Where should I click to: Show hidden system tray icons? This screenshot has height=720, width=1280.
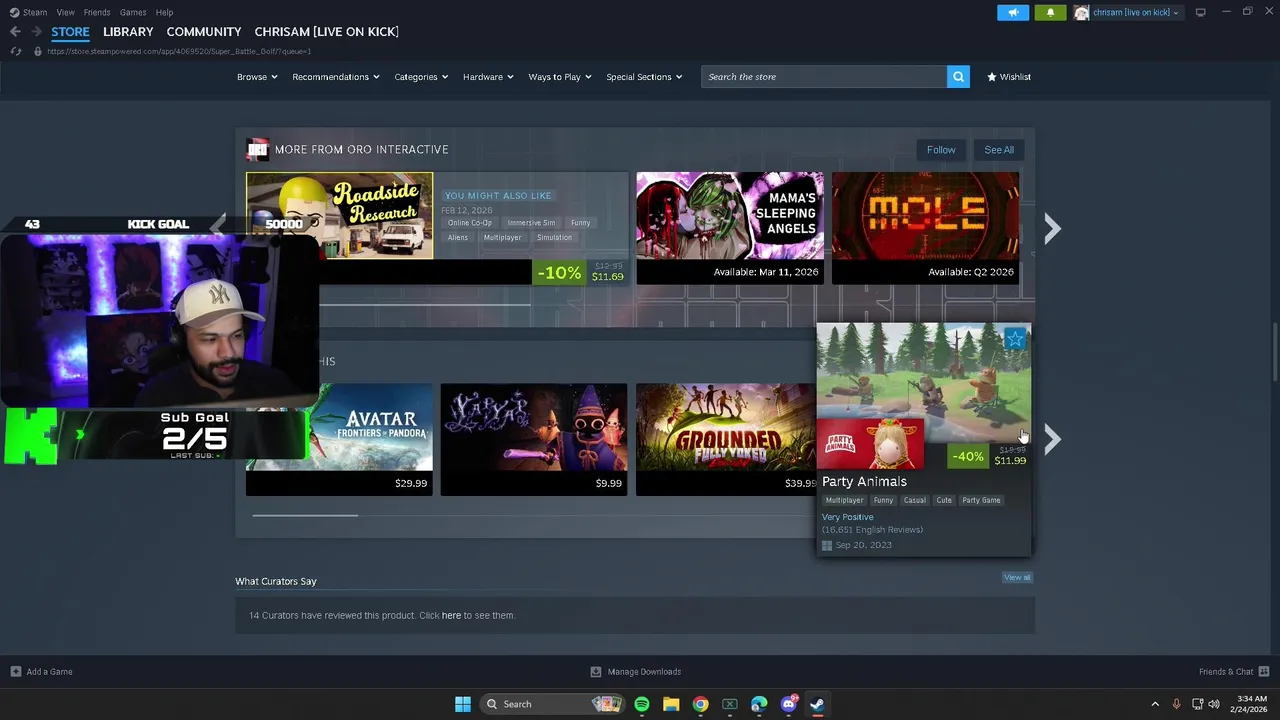tap(1155, 704)
